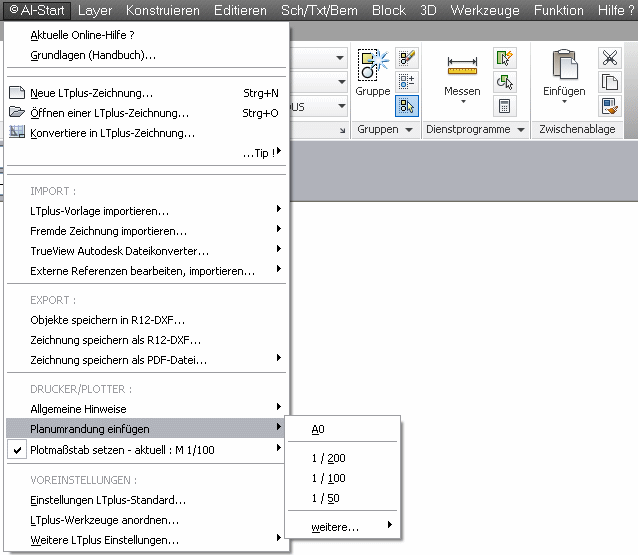Viewport: 638px width, 555px height.
Task: Expand TrueView Autodesk Dateikonverter submenu
Action: (x=146, y=251)
